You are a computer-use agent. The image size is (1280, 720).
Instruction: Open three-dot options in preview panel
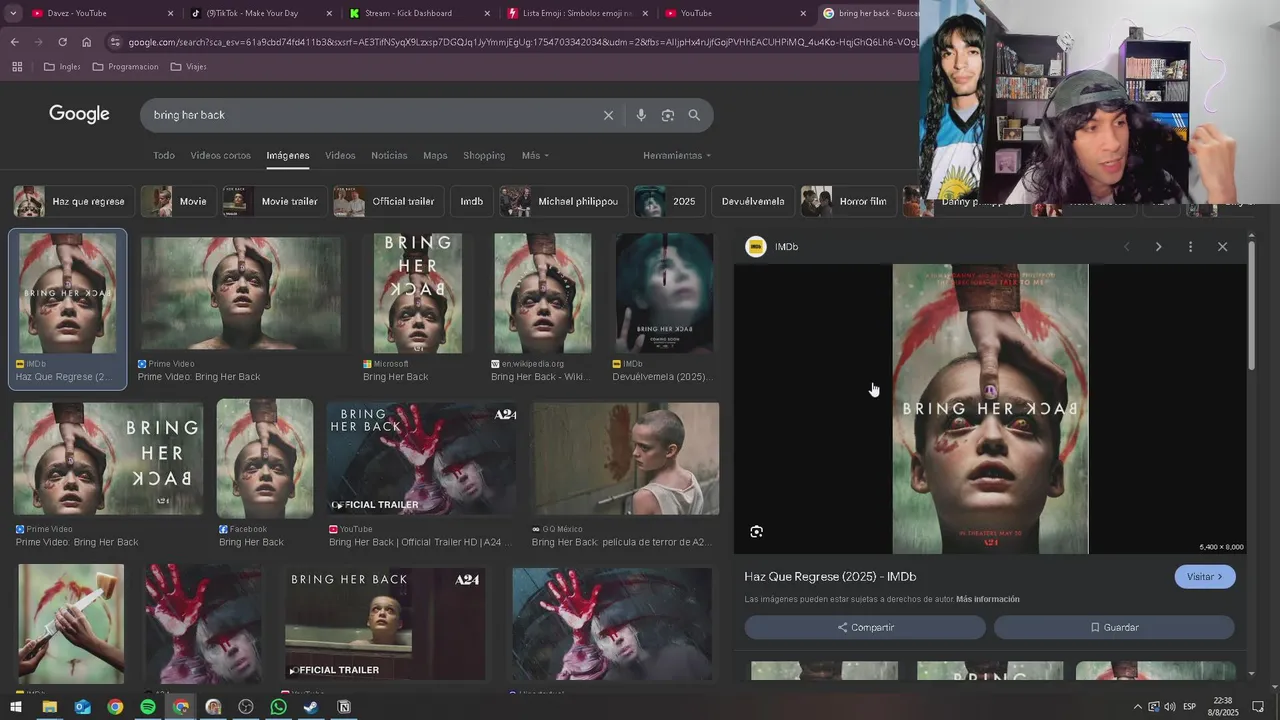(x=1190, y=247)
